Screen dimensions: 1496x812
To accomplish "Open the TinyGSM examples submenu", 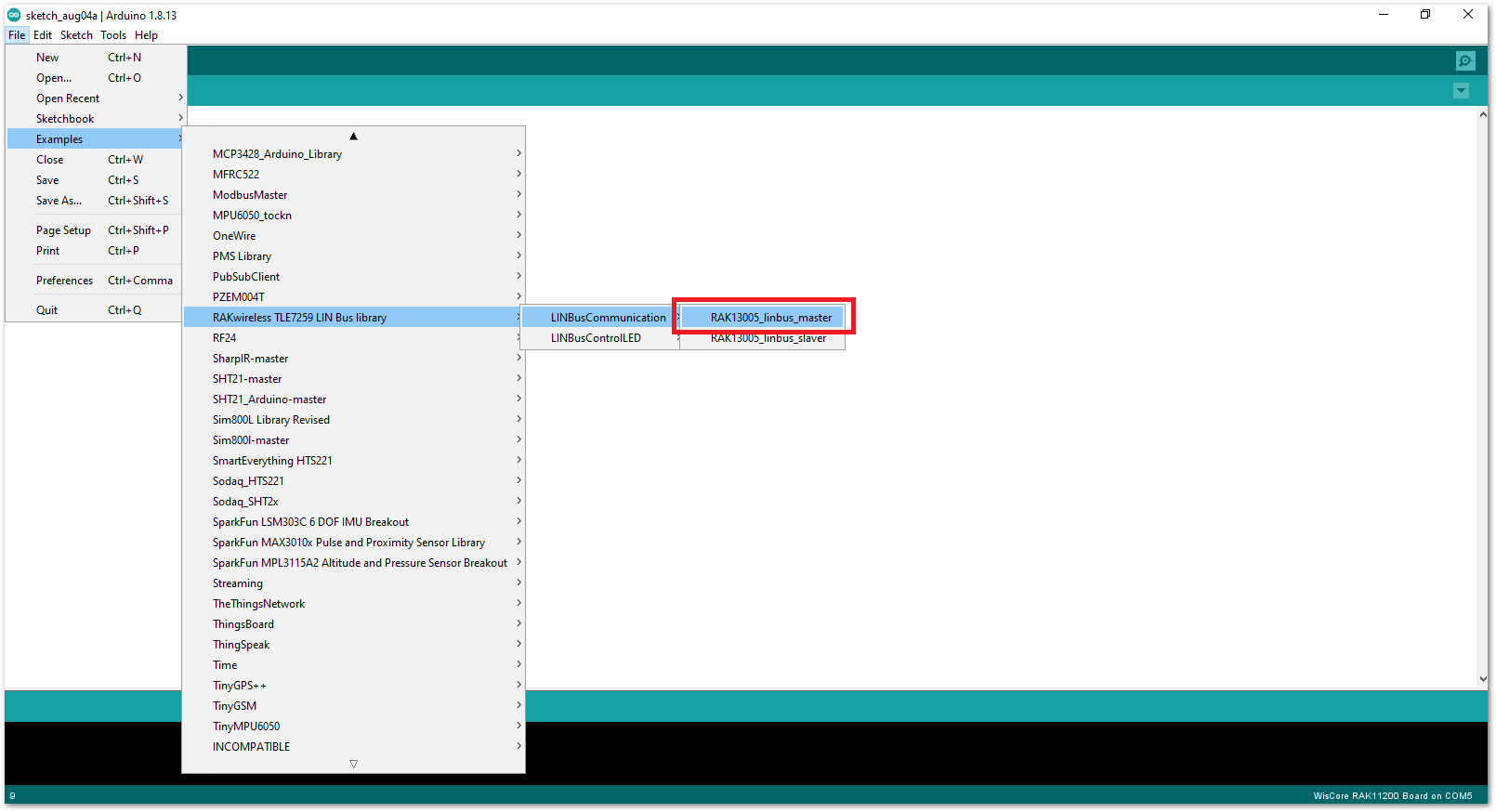I will tap(354, 706).
